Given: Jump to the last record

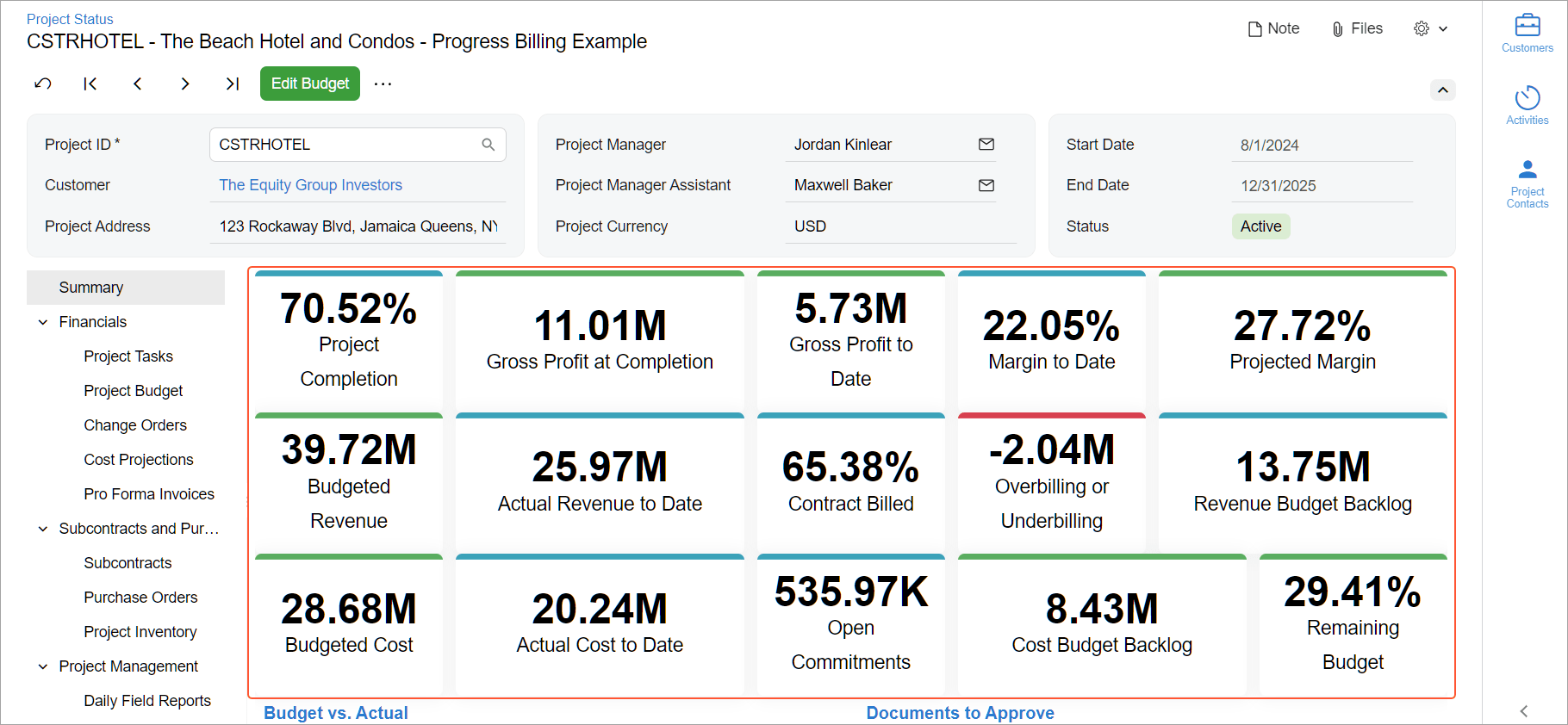Looking at the screenshot, I should (232, 84).
